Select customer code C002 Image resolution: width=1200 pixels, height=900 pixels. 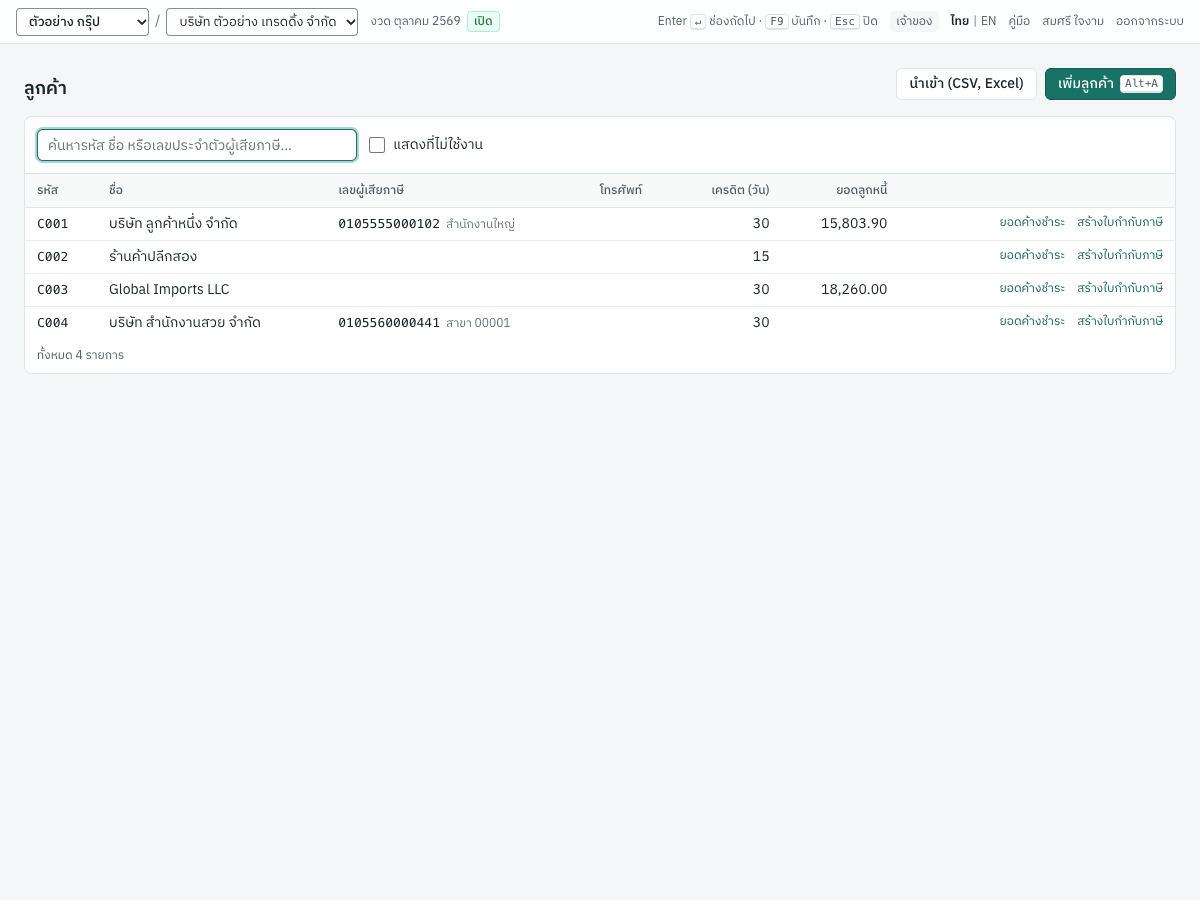[x=53, y=256]
